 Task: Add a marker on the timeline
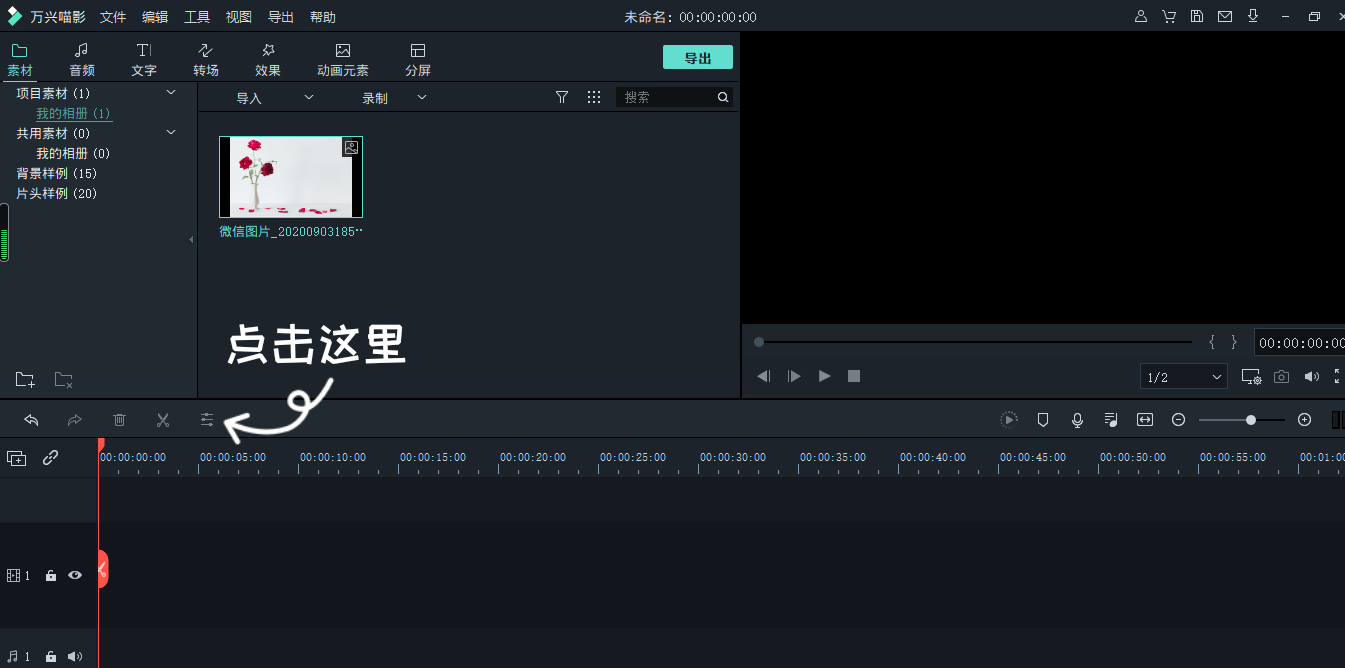coord(1043,419)
